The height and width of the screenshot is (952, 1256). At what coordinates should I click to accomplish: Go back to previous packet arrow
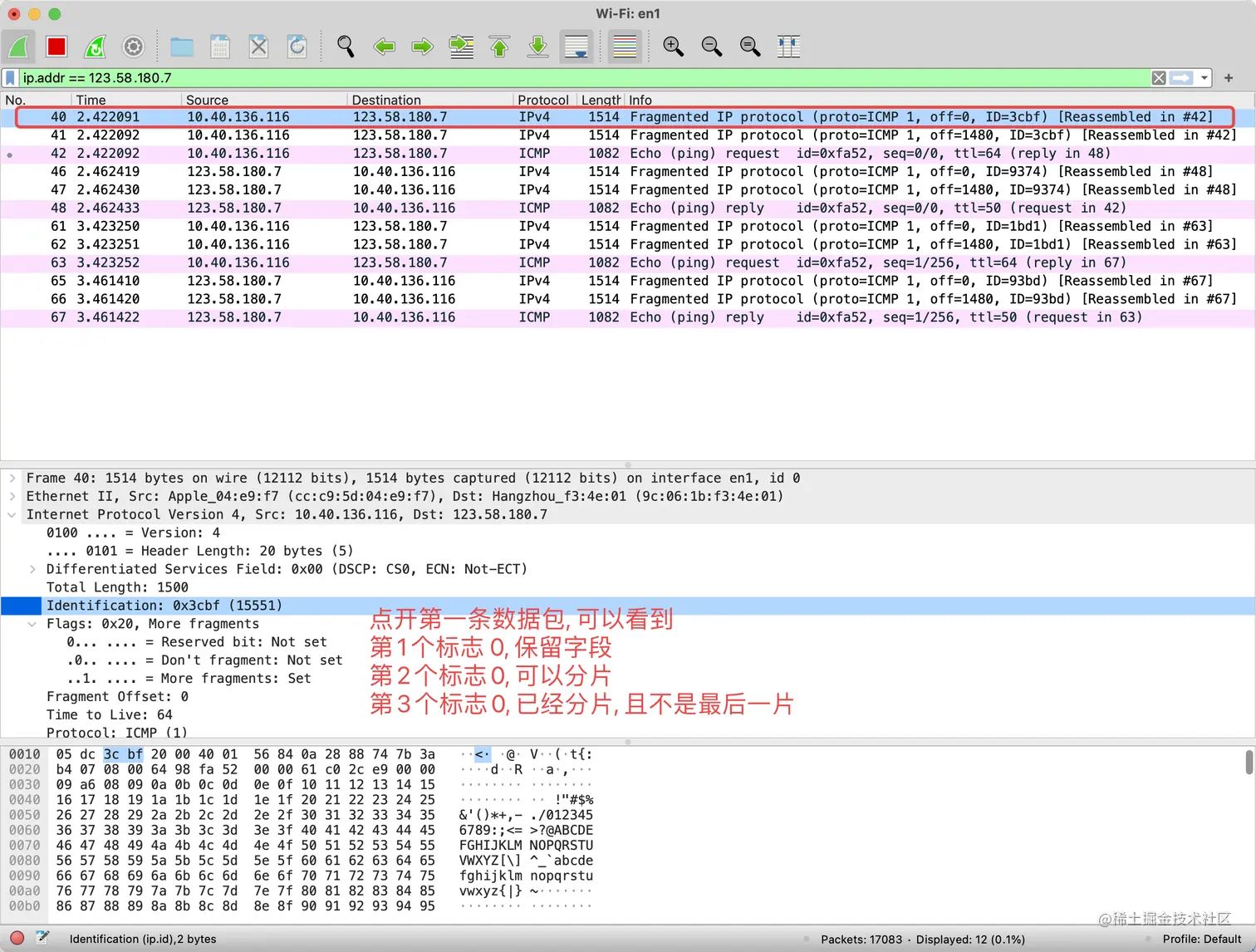384,47
